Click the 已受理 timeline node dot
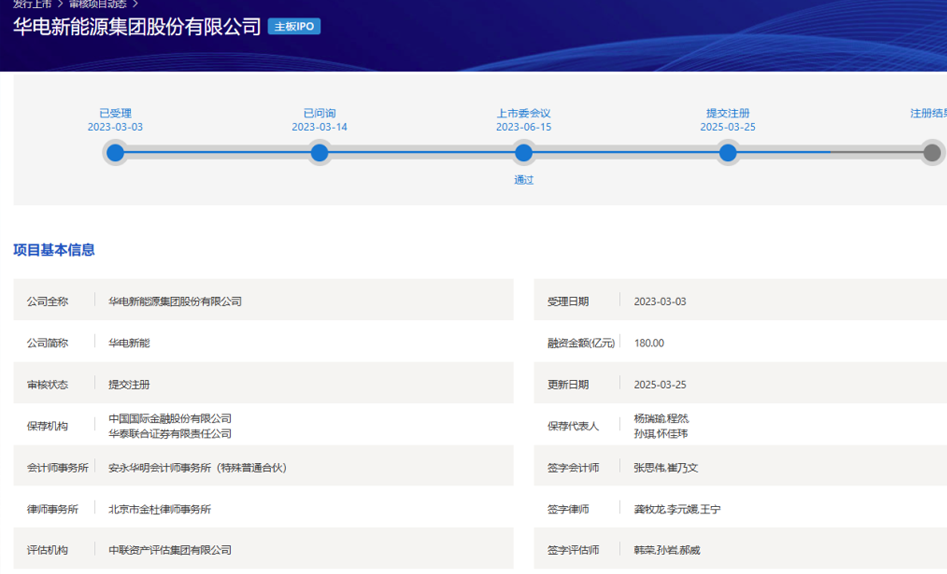This screenshot has height=574, width=947. click(x=115, y=153)
